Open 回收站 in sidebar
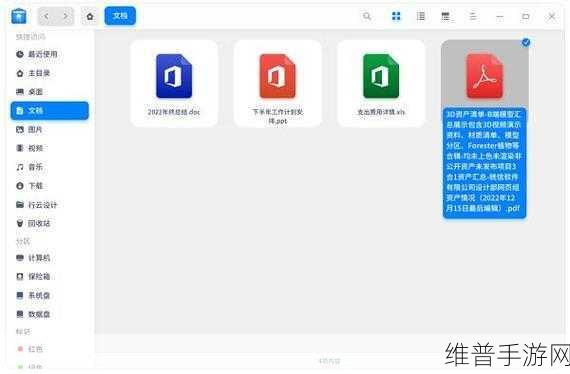Viewport: 570px width, 374px height. tap(50, 223)
